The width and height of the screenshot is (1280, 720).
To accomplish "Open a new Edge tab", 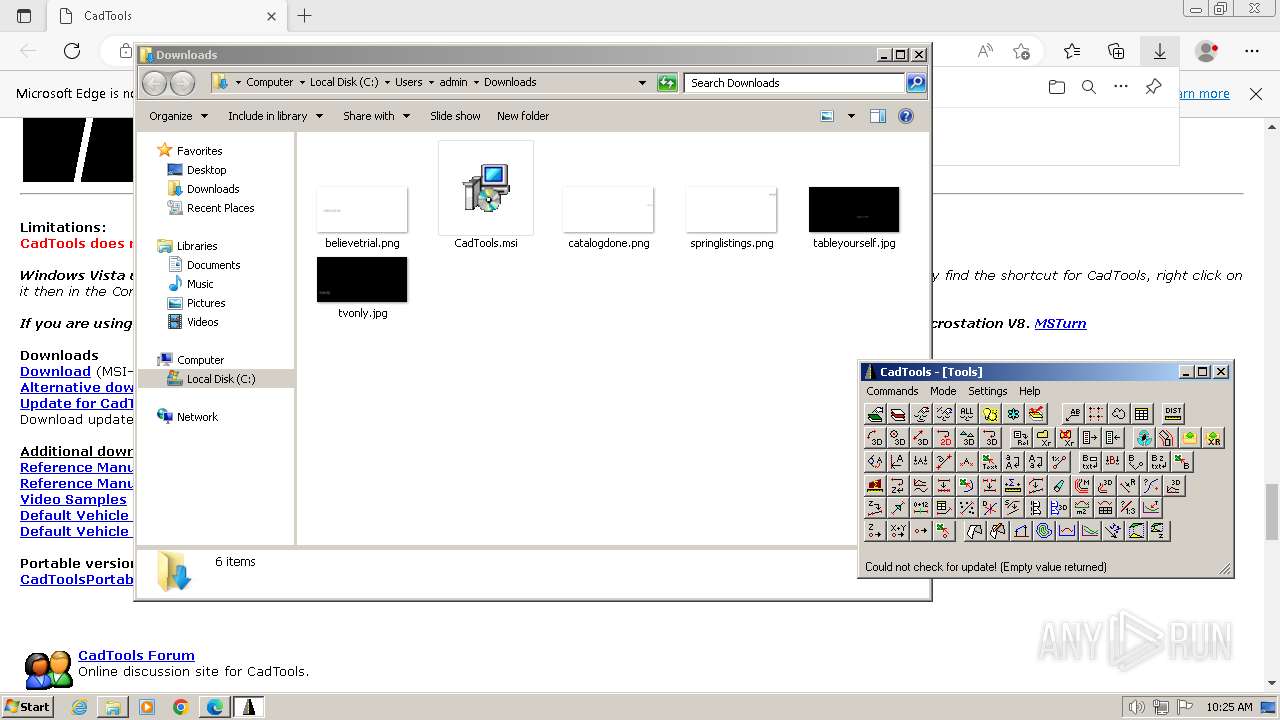I will tap(305, 16).
